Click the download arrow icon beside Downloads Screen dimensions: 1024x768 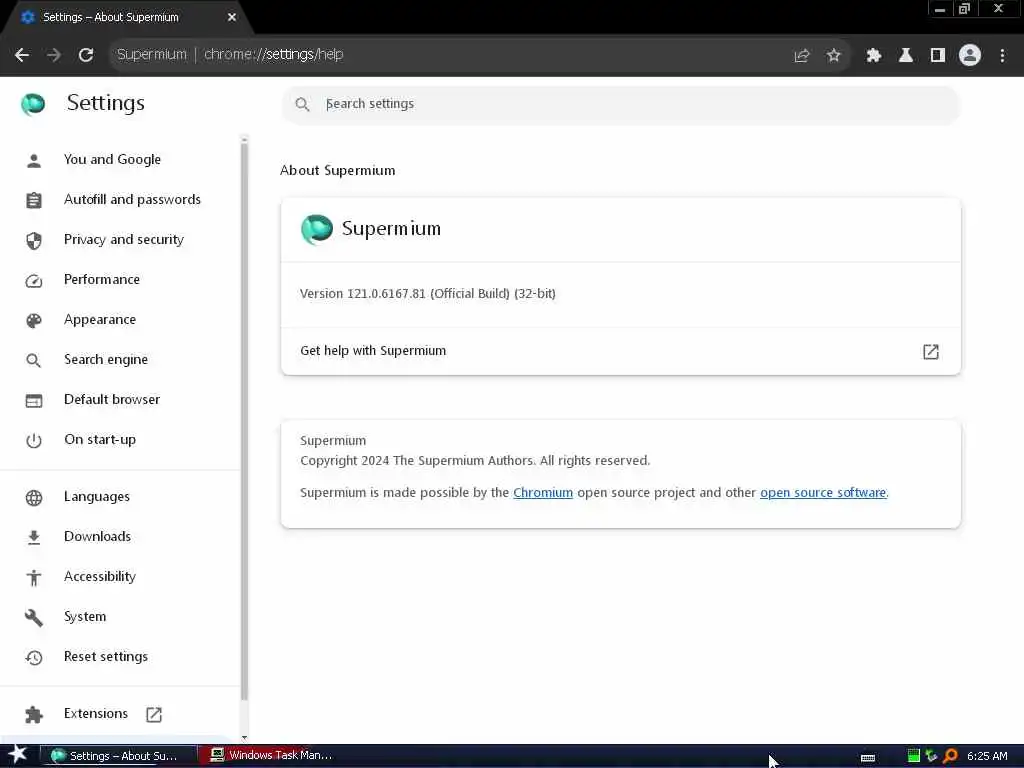[x=34, y=538]
